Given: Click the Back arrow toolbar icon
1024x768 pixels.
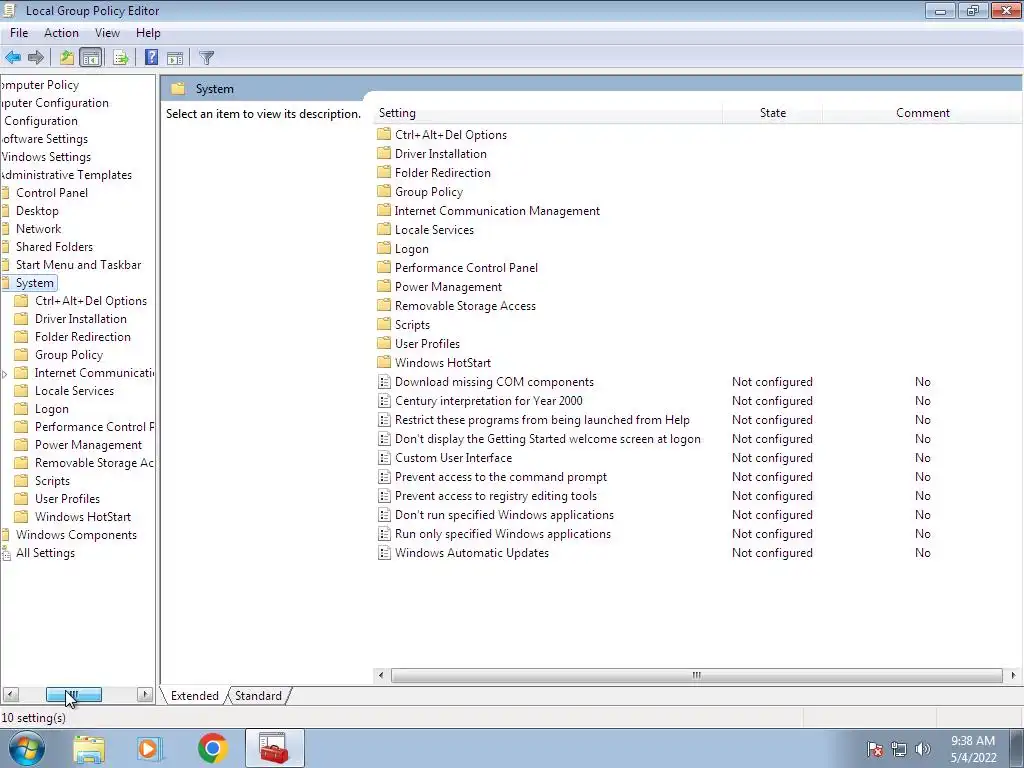Looking at the screenshot, I should [13, 57].
